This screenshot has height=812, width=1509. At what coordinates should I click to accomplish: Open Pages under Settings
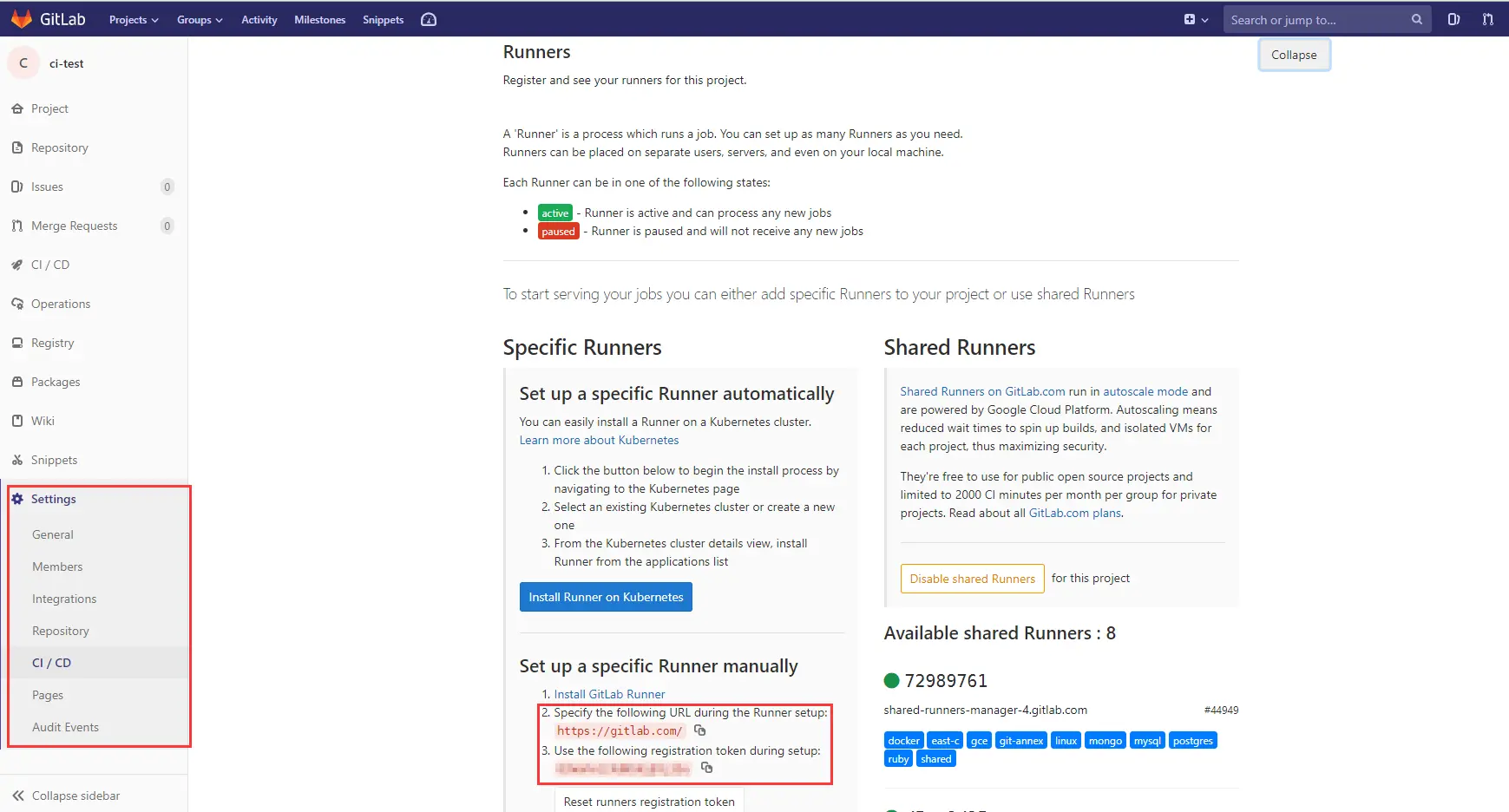48,695
